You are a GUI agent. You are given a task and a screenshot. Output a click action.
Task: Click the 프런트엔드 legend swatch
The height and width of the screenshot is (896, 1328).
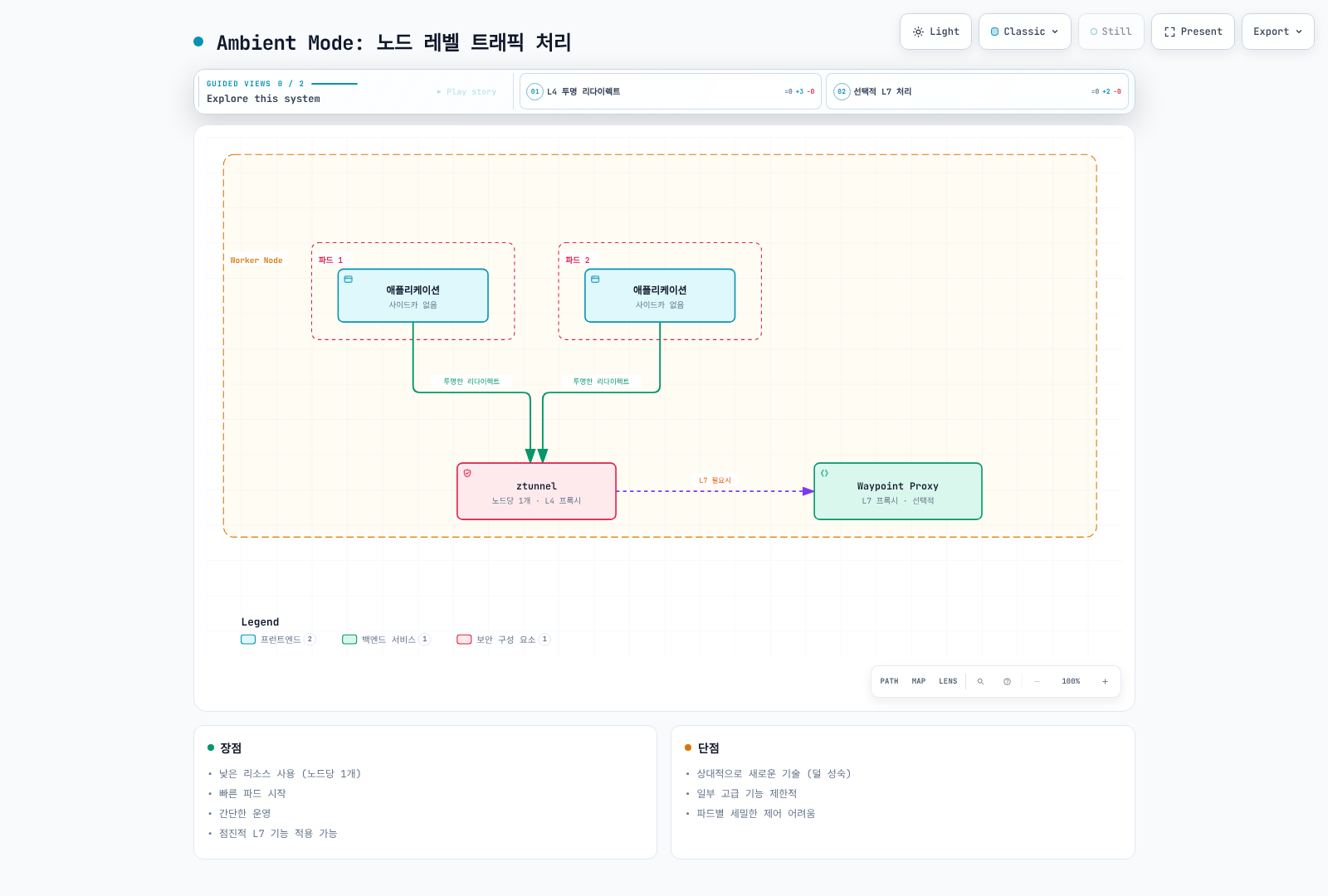coord(248,639)
